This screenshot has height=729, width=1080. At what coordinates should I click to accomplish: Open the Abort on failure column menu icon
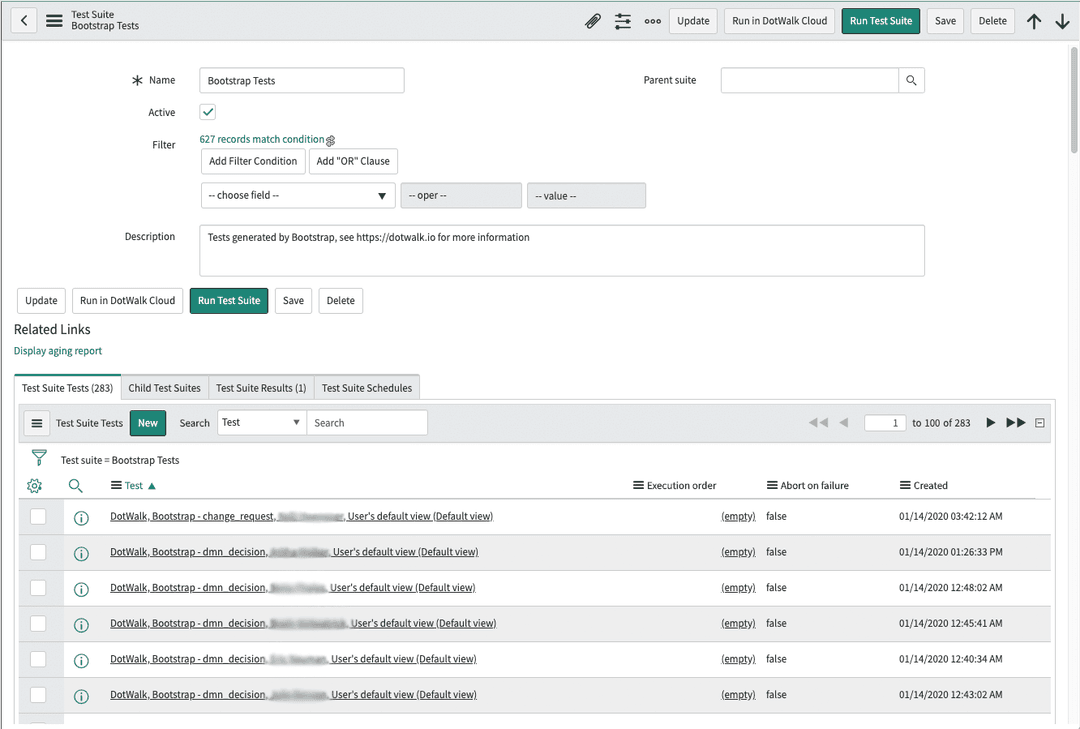pyautogui.click(x=772, y=485)
